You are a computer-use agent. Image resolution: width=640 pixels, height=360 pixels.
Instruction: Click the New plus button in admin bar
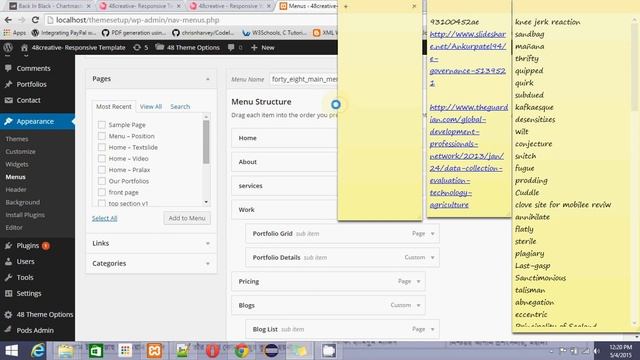pyautogui.click(x=262, y=47)
